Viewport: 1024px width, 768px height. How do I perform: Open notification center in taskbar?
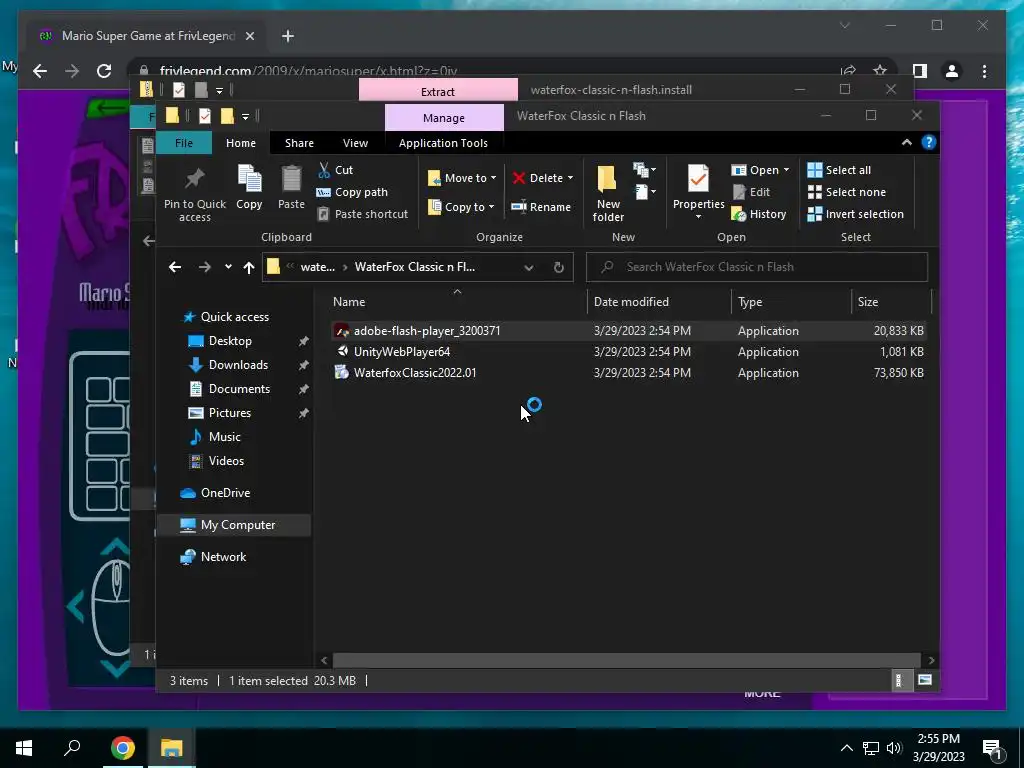coord(991,749)
